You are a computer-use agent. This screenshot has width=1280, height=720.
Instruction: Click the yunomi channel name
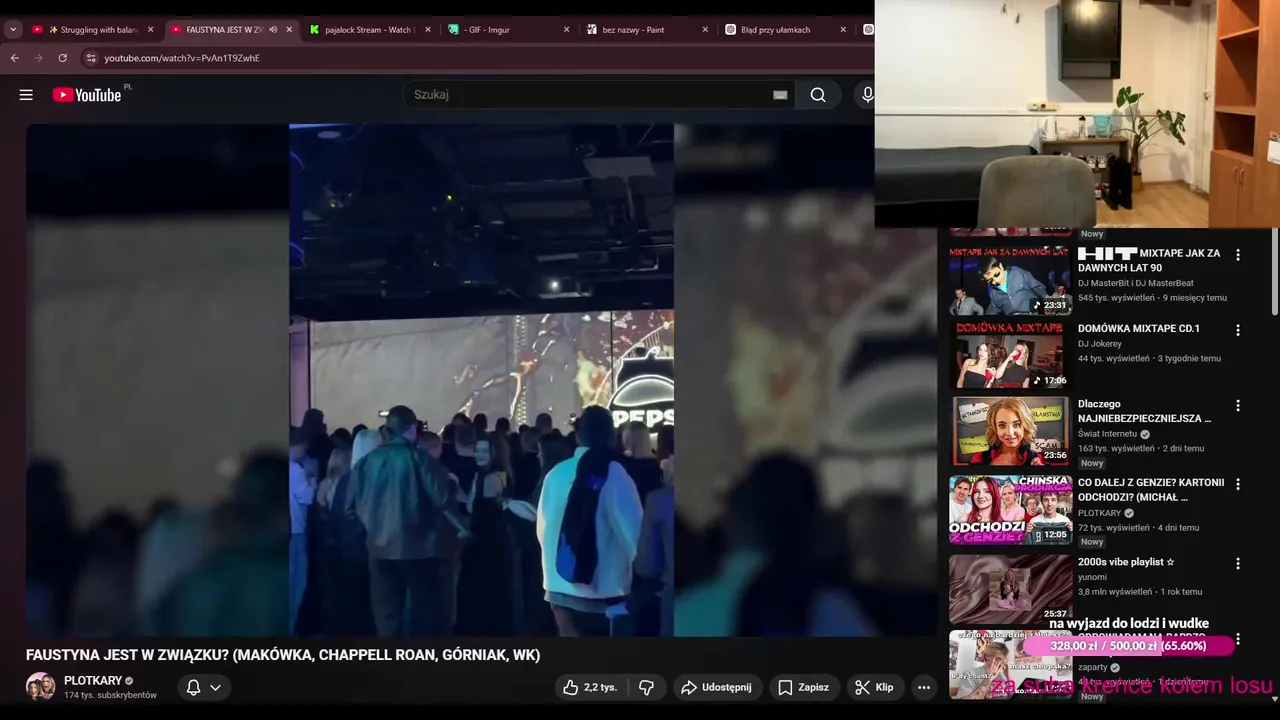coord(1092,577)
